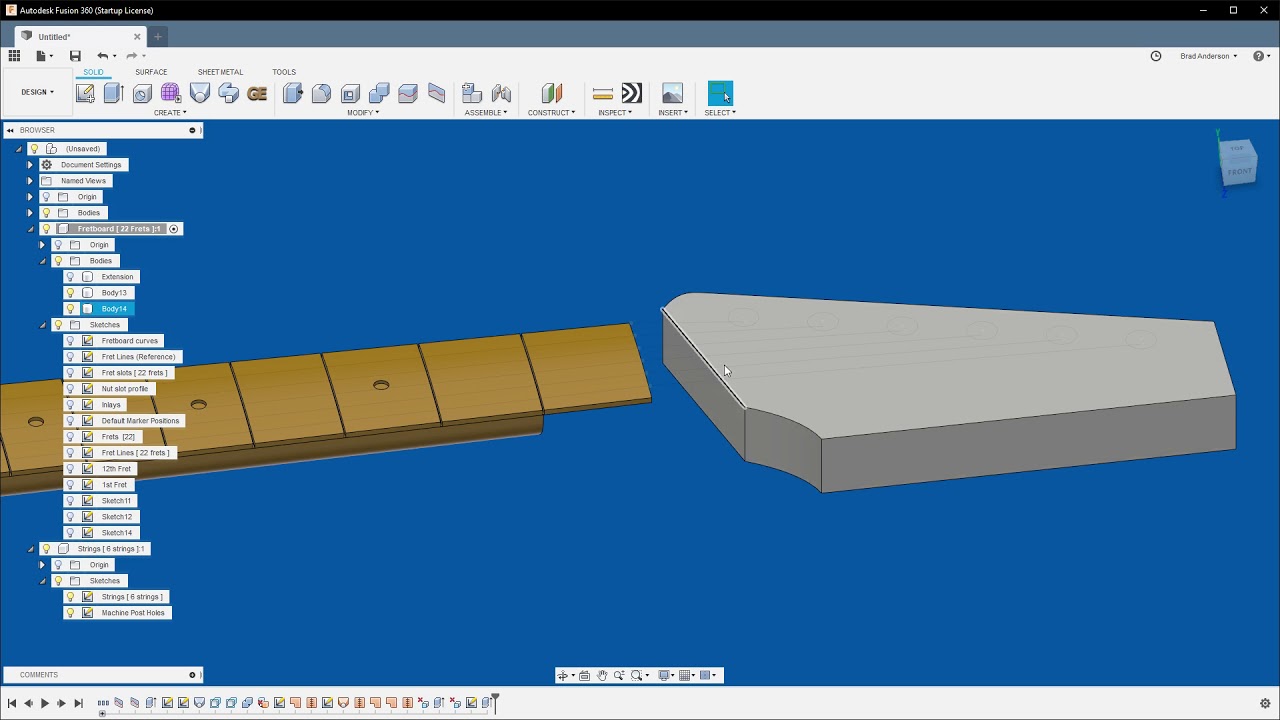This screenshot has width=1280, height=720.
Task: Click the Create Sketch tool icon
Action: tap(85, 93)
